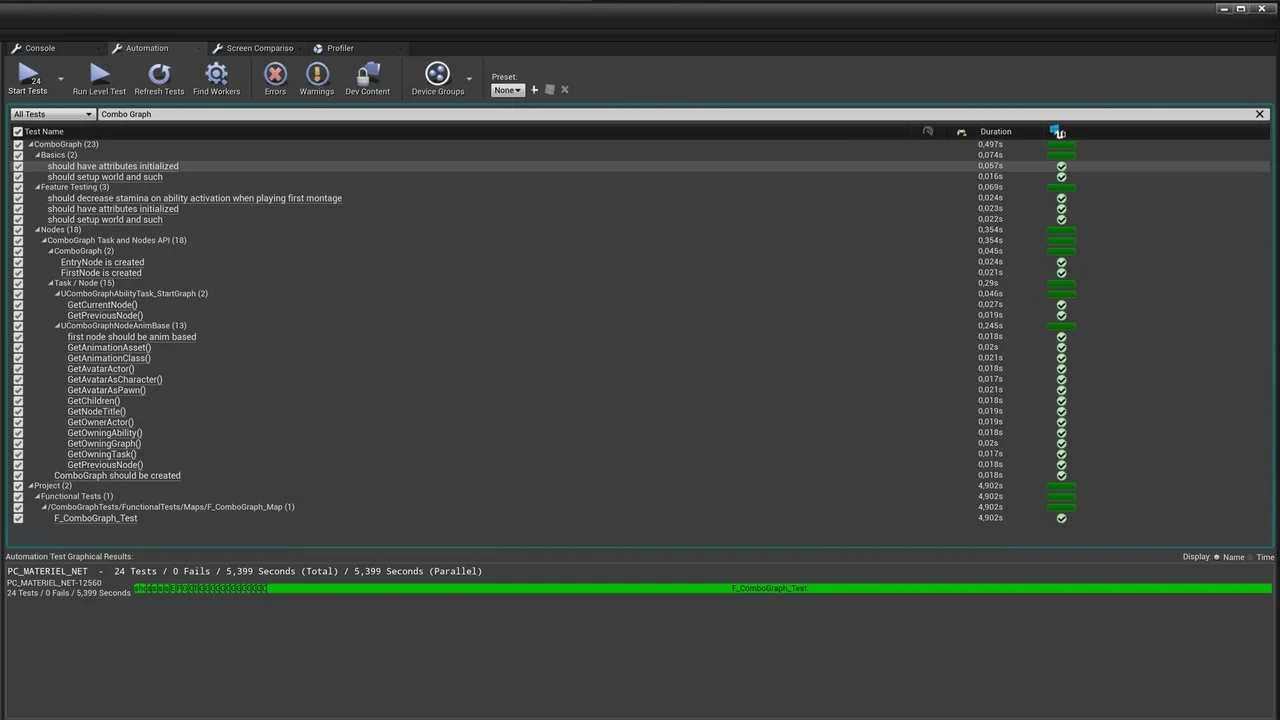The image size is (1280, 720).
Task: Check the ComboGraph test checkbox
Action: pos(18,144)
